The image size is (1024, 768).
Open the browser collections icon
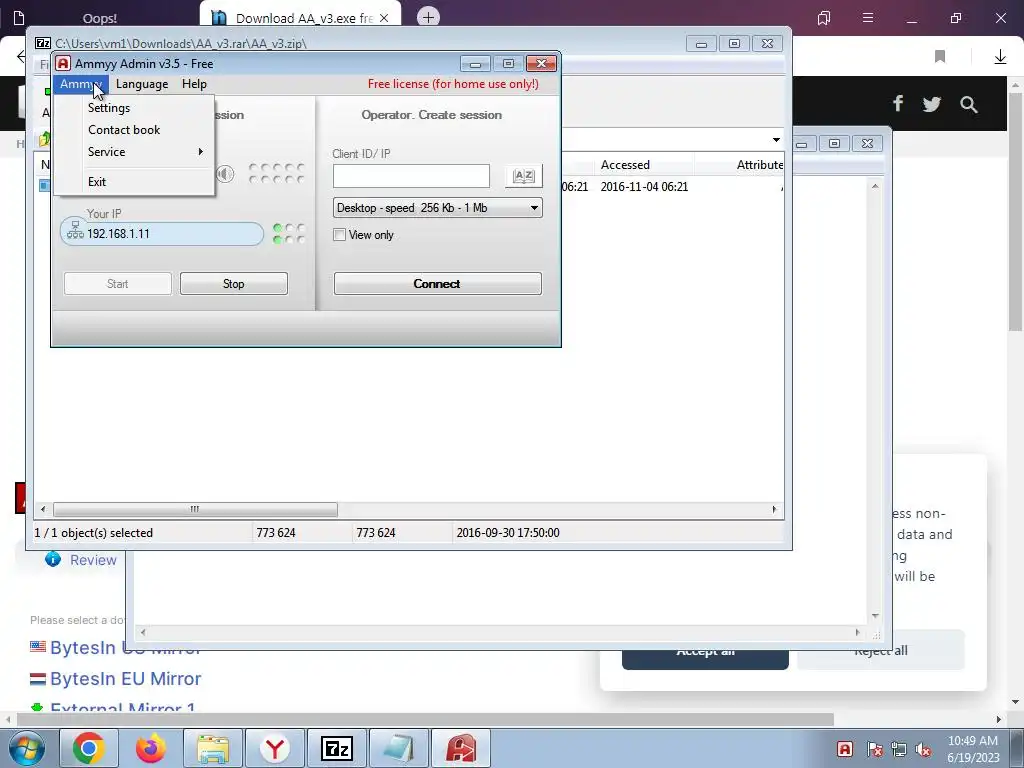tap(824, 18)
